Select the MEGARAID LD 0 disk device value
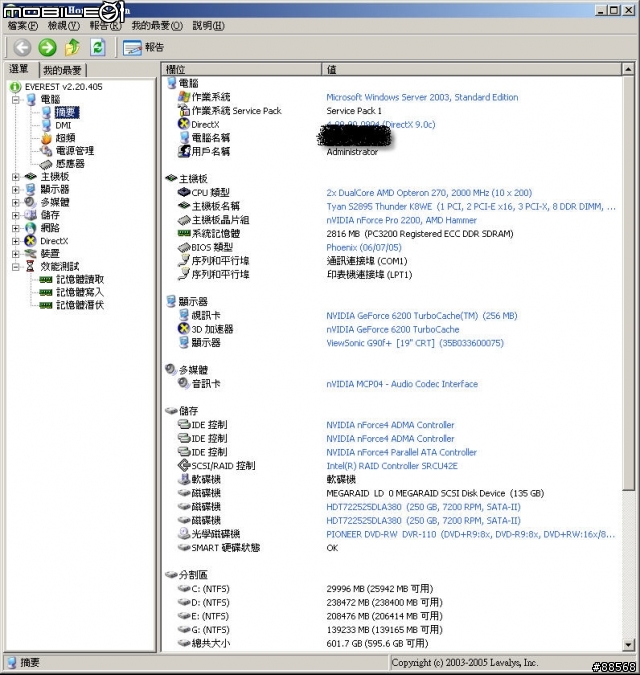640x675 pixels. coord(435,493)
